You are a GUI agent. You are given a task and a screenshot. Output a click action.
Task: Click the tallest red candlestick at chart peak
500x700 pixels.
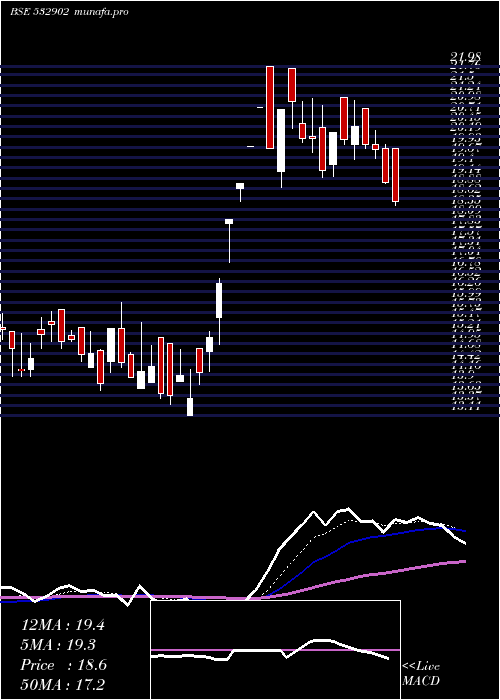[270, 107]
